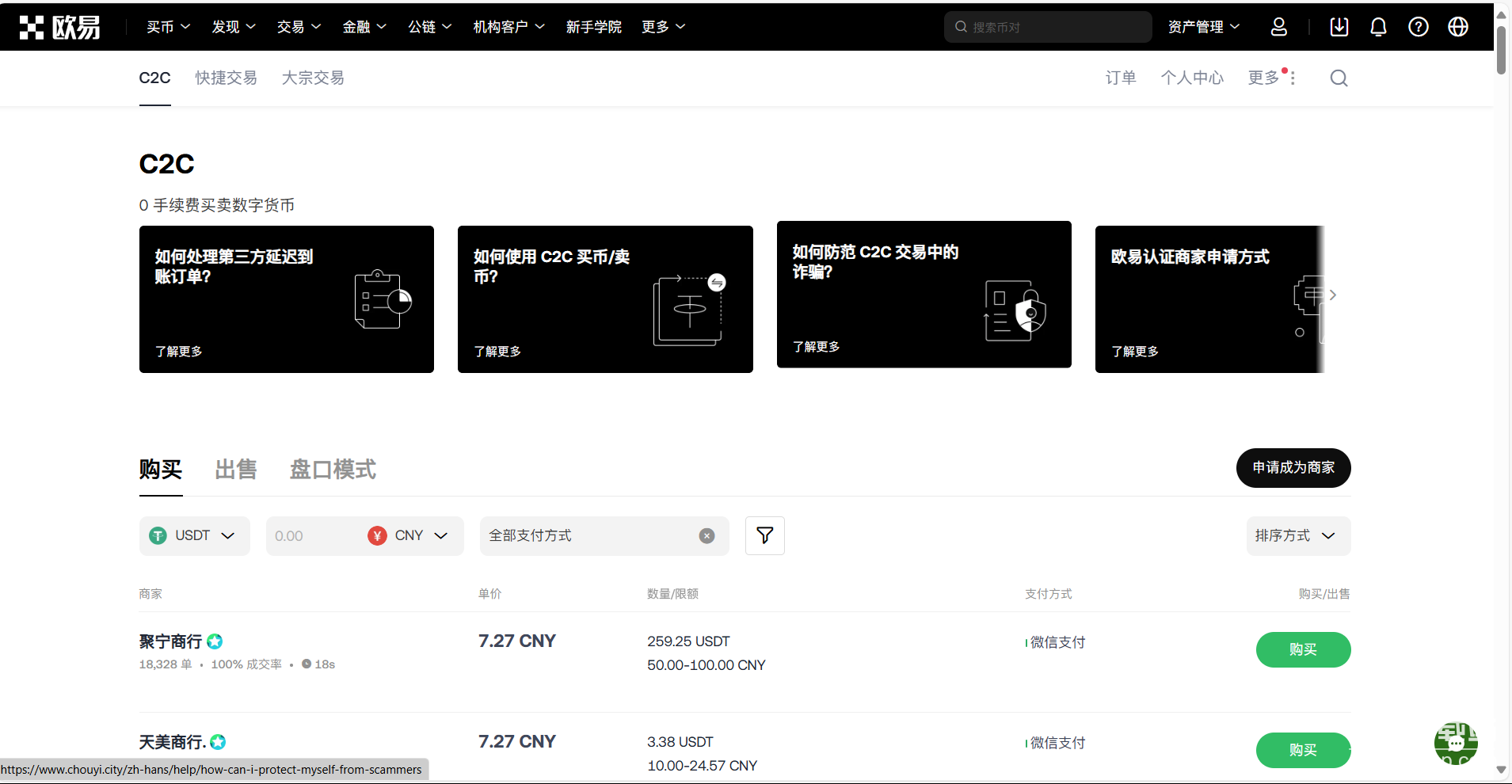This screenshot has height=784, width=1512.
Task: Open the green chat support bubble
Action: [1456, 743]
